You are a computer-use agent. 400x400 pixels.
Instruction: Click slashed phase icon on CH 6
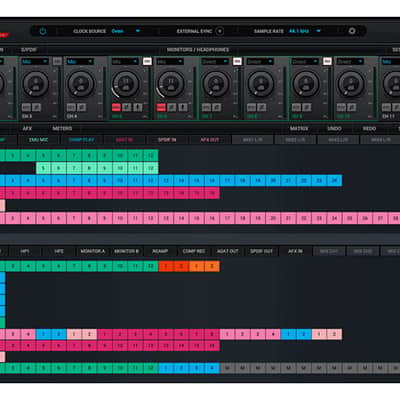[172, 107]
